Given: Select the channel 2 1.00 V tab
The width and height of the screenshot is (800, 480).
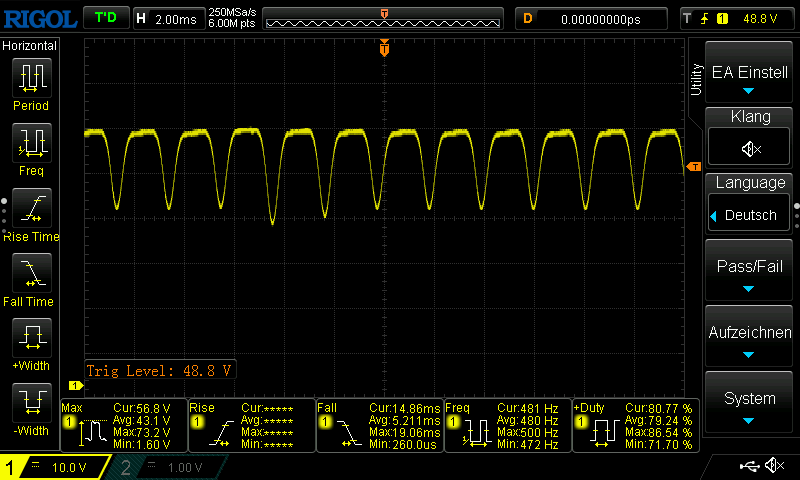Looking at the screenshot, I should point(166,467).
